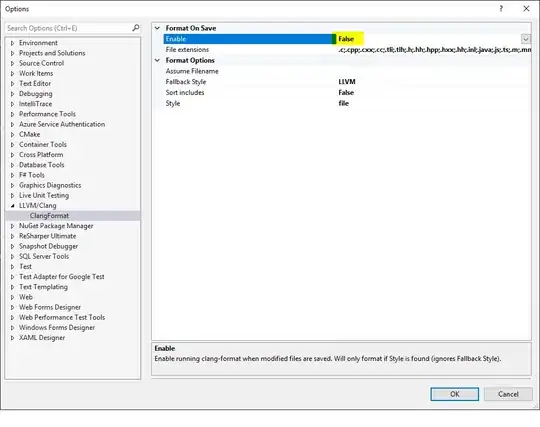Click the search magnifier icon

pos(136,28)
